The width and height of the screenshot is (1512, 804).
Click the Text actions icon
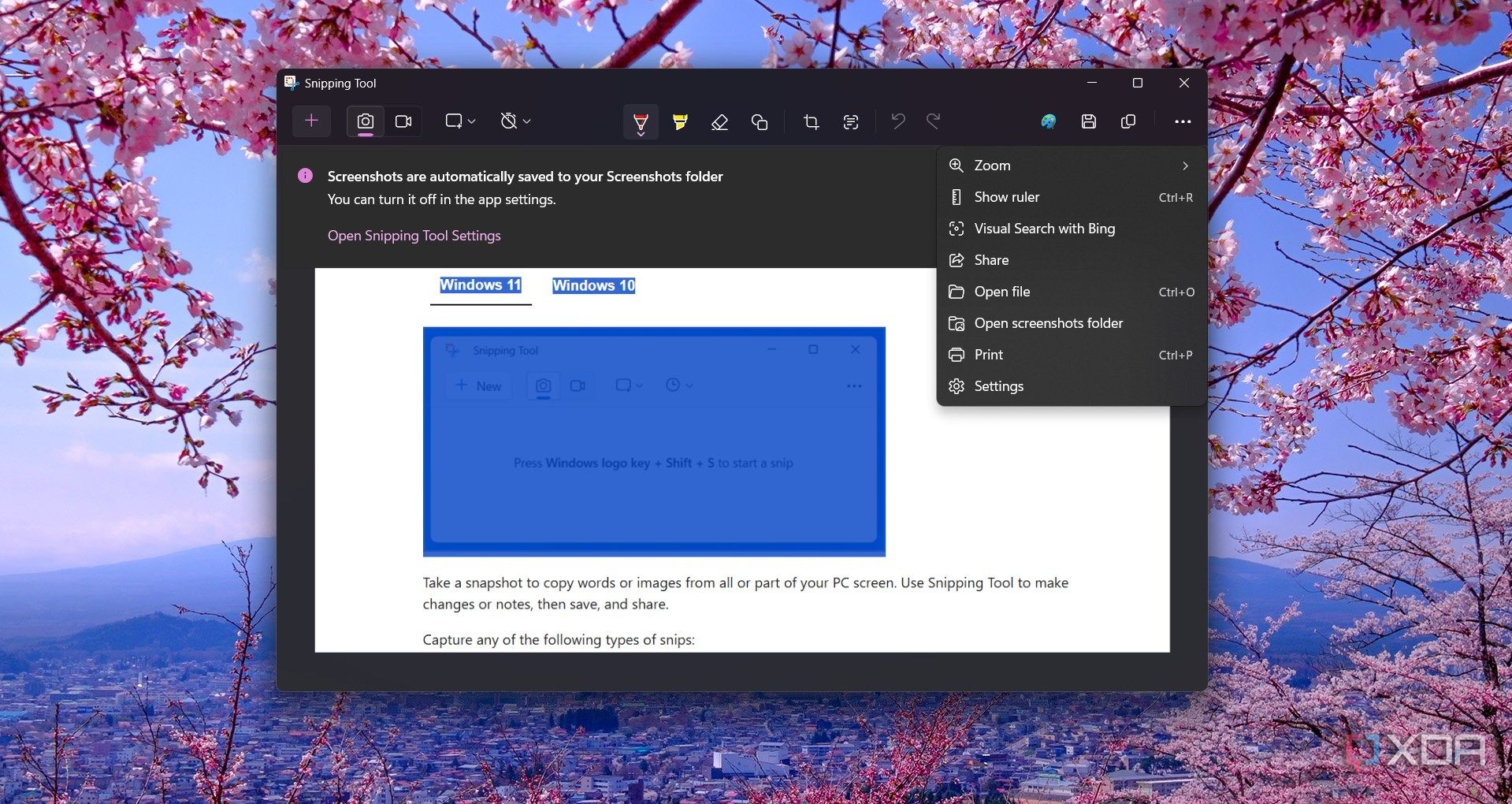click(851, 121)
